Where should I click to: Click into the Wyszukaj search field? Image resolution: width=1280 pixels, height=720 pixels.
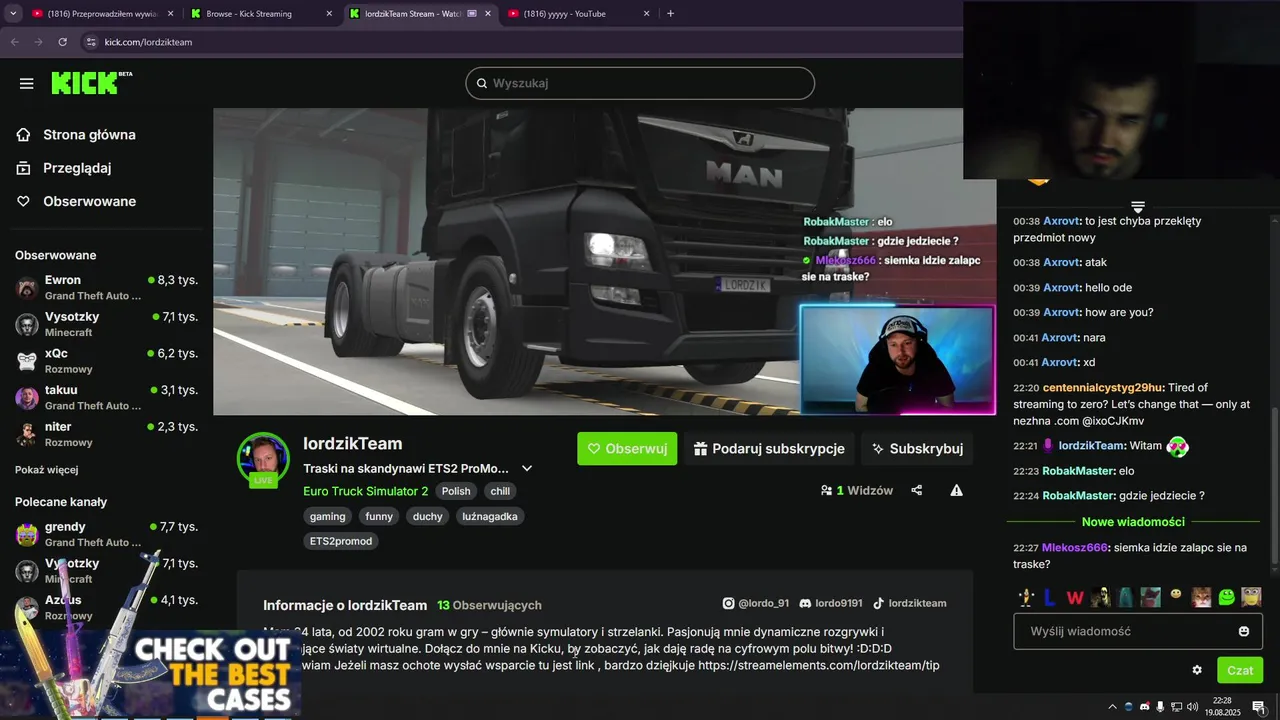(x=640, y=83)
